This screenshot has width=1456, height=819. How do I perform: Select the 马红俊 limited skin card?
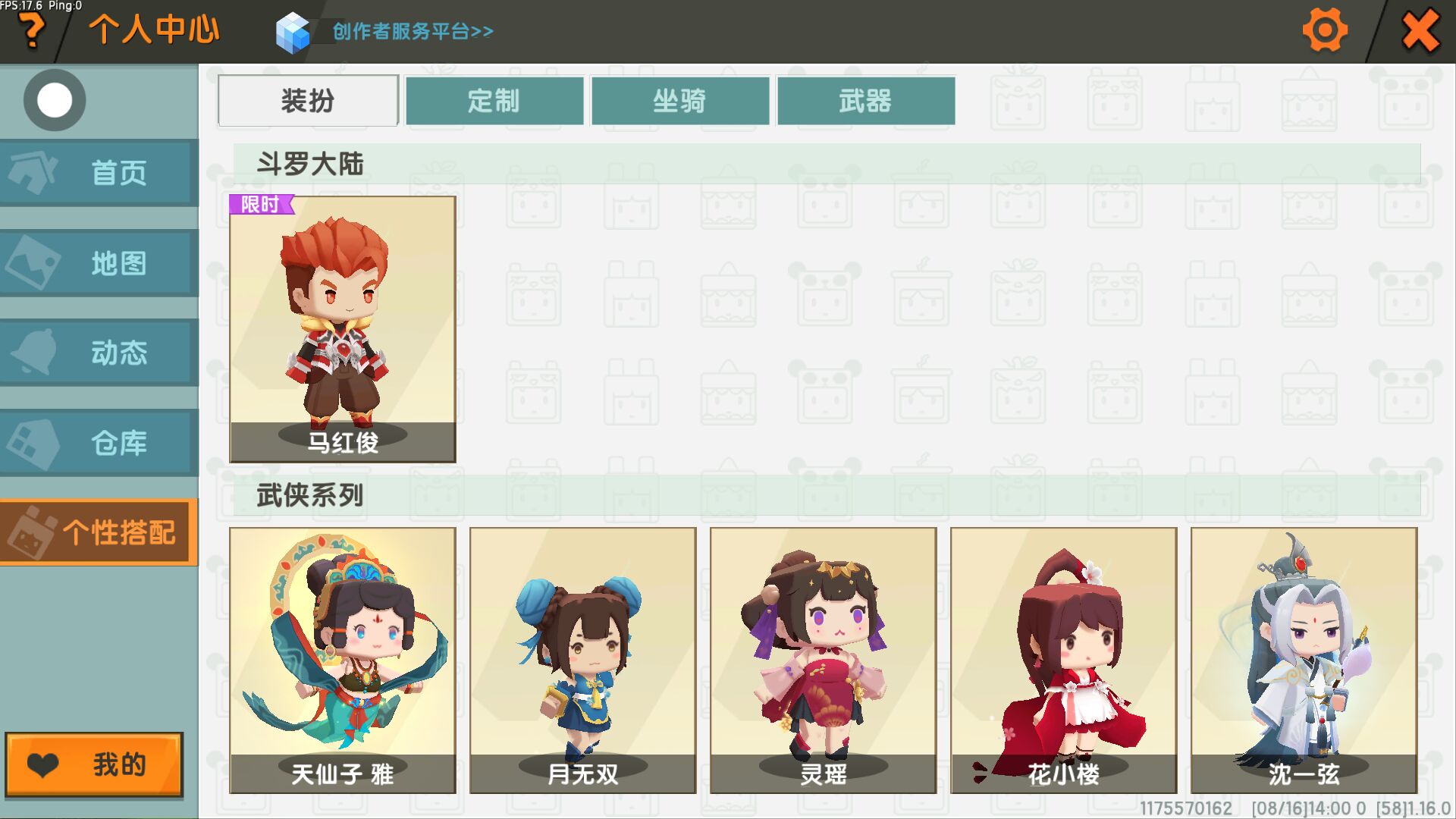point(343,329)
